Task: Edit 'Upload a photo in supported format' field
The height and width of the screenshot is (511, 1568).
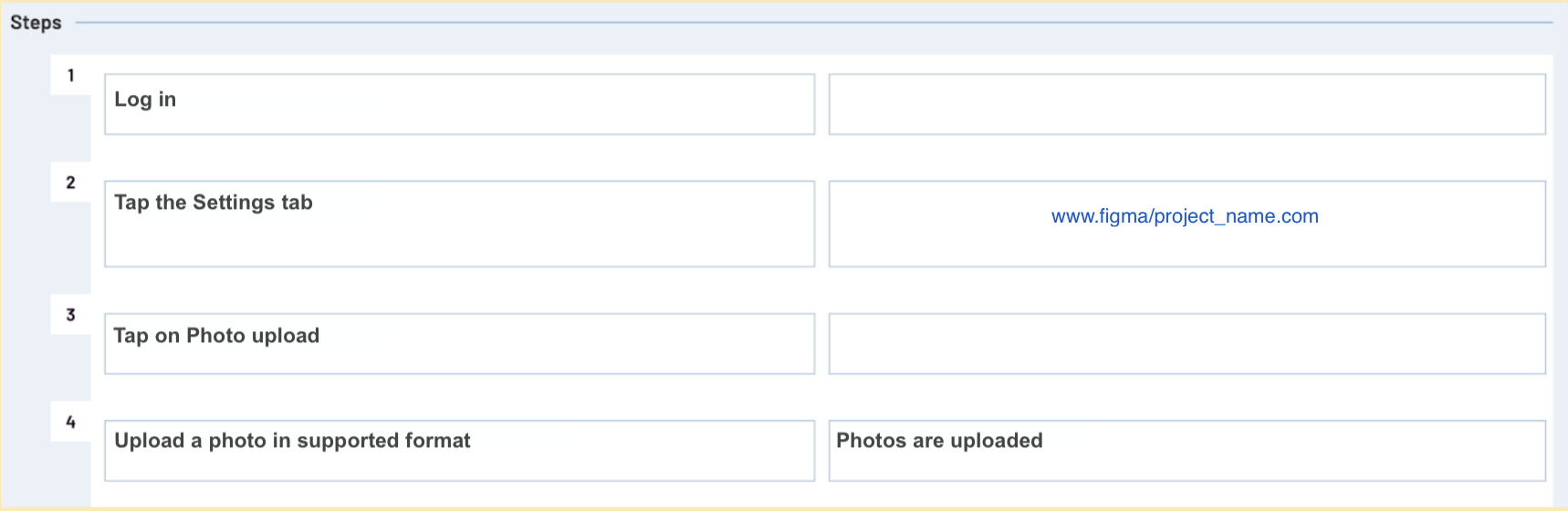Action: point(459,450)
